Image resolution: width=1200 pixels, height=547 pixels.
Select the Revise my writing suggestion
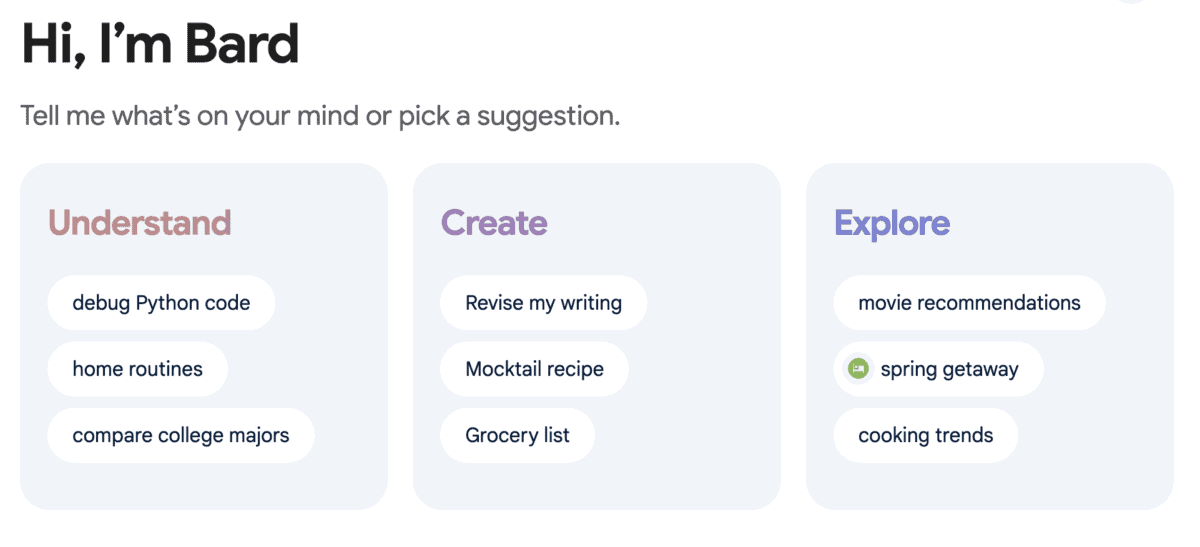pos(543,302)
